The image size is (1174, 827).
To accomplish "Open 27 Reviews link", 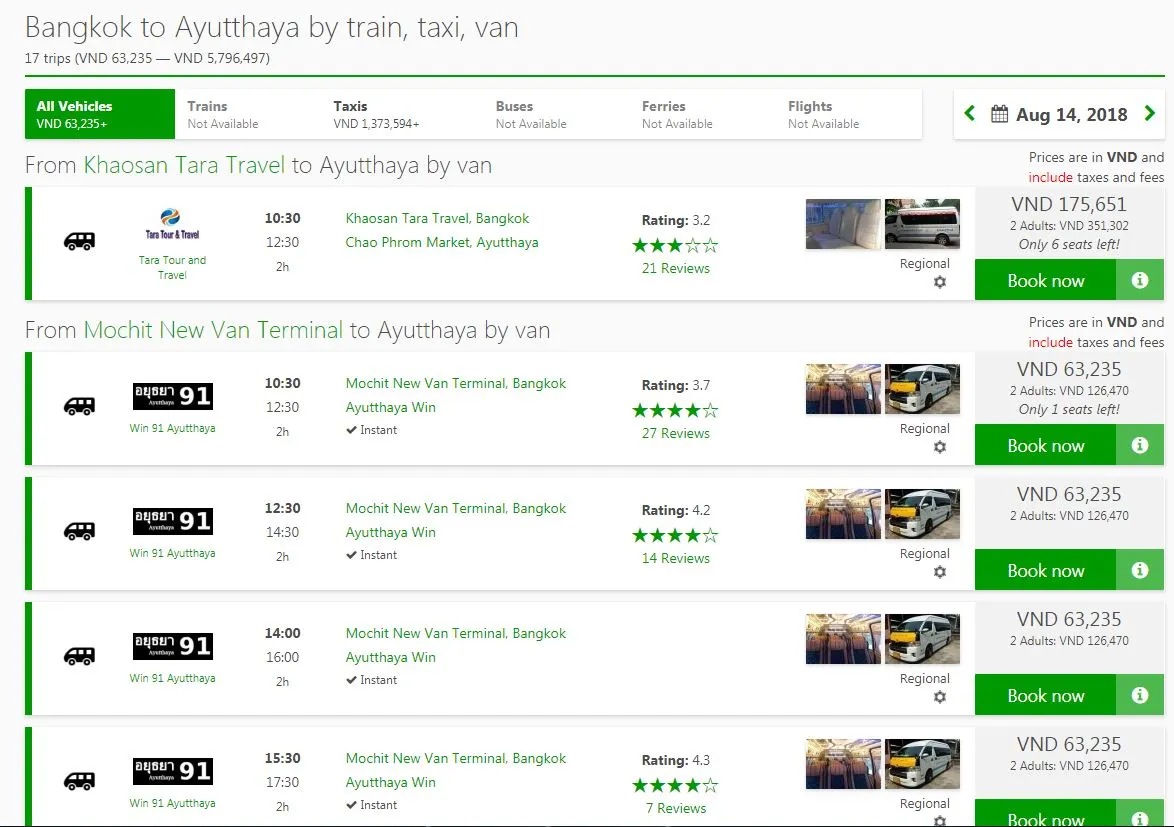I will pyautogui.click(x=675, y=433).
